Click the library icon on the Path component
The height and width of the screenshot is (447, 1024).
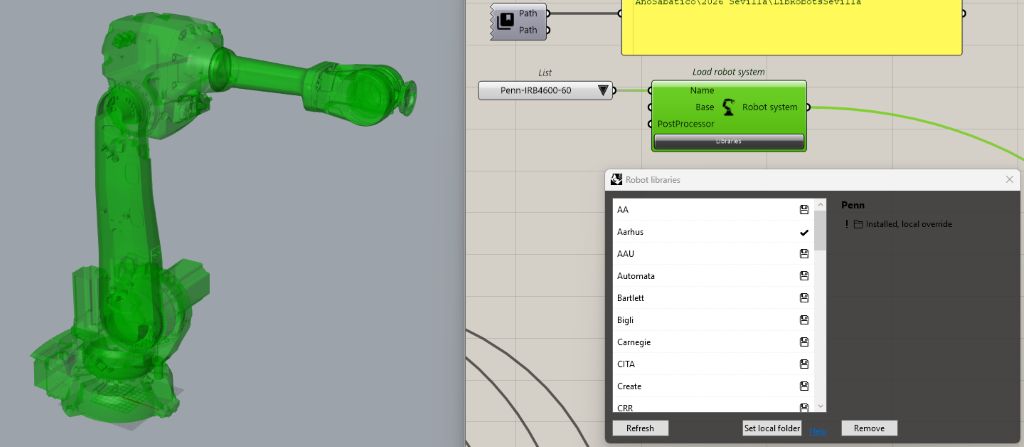pyautogui.click(x=505, y=22)
